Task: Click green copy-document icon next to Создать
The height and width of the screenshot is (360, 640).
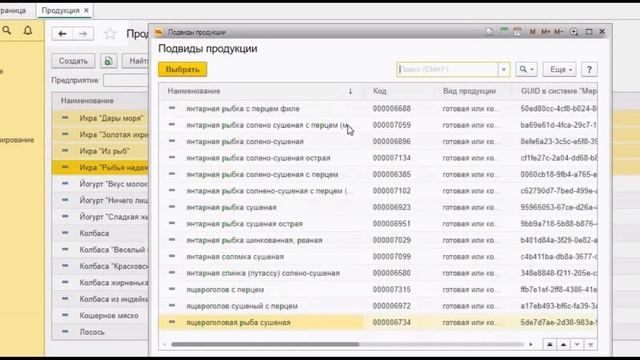Action: [x=108, y=61]
